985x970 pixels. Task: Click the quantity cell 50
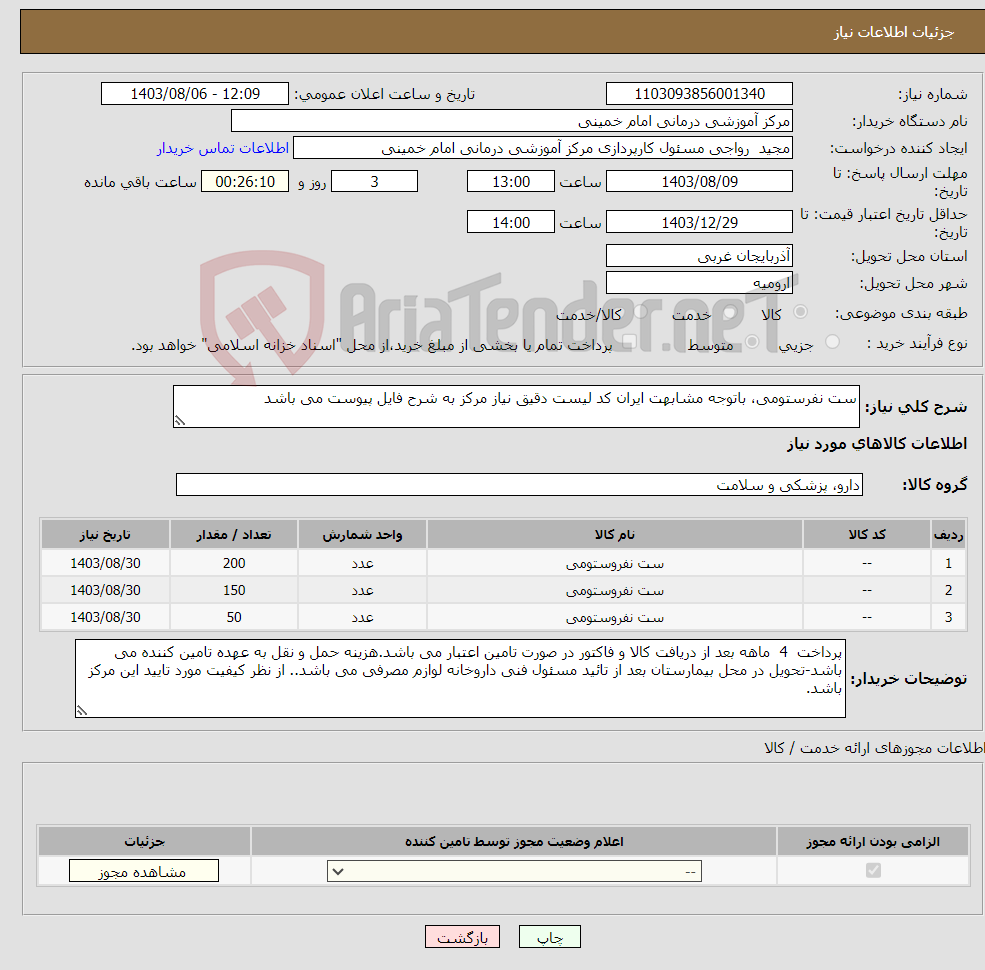pos(234,617)
